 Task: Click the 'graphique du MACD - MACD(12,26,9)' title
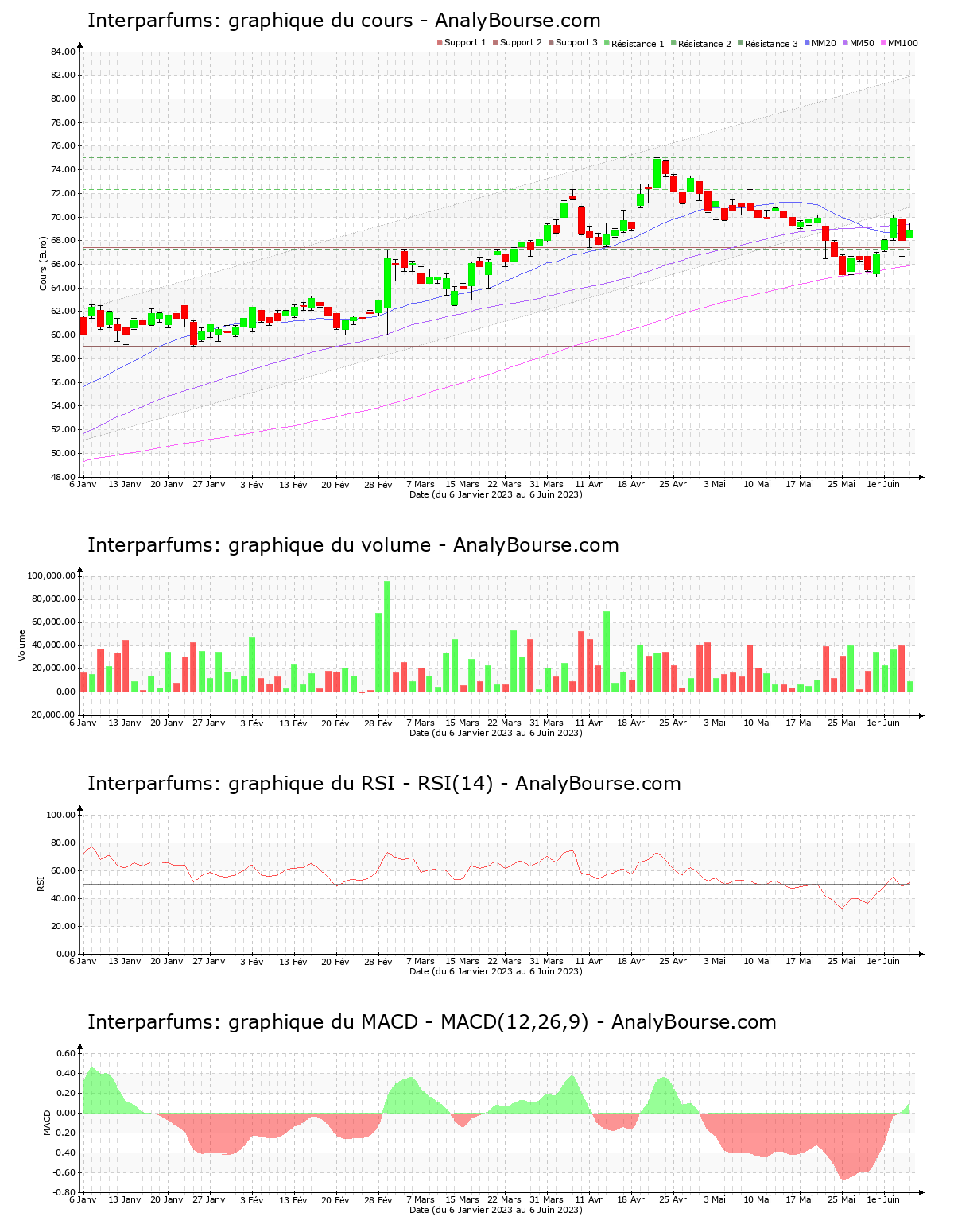click(x=432, y=1022)
